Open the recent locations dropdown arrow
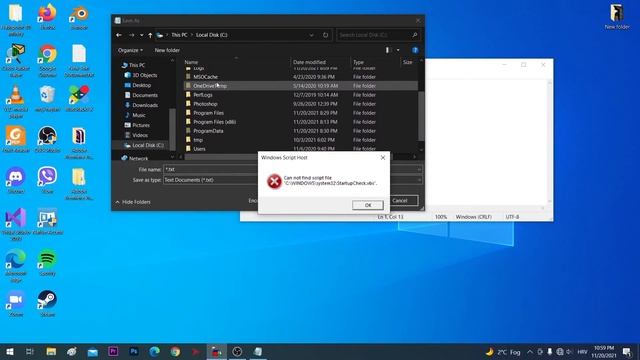 click(141, 35)
